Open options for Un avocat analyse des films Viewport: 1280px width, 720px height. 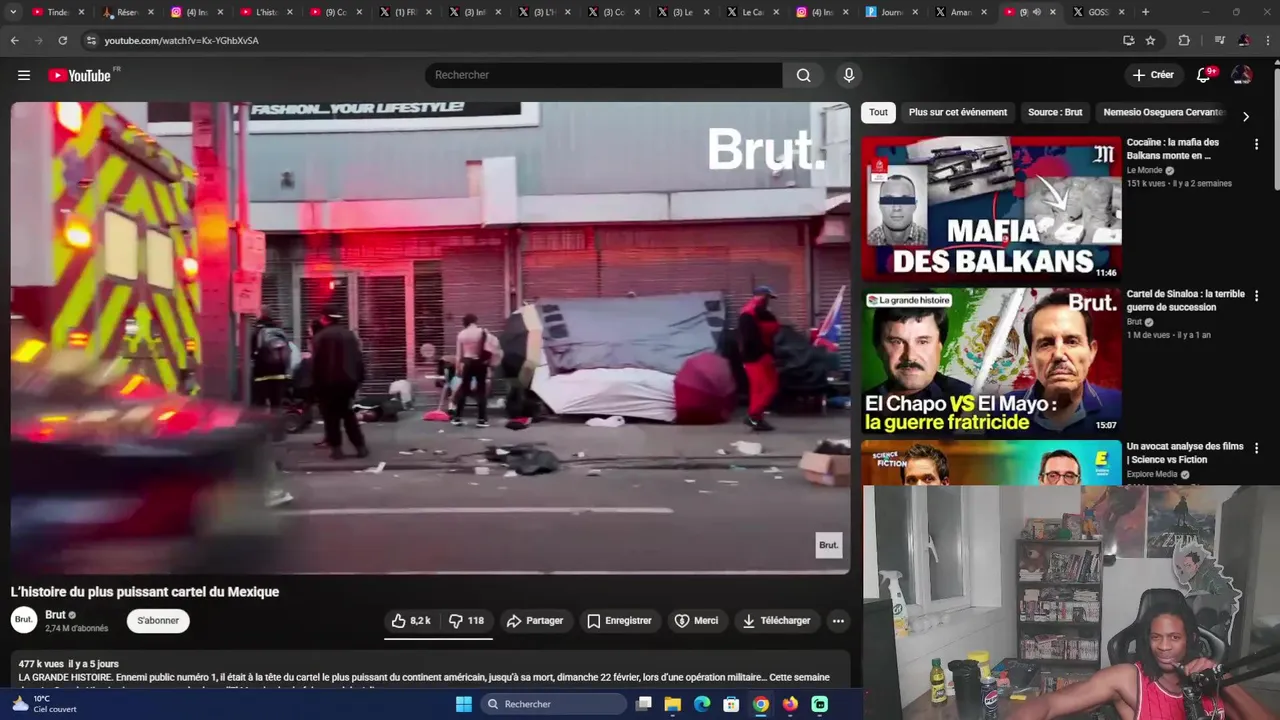pos(1256,448)
